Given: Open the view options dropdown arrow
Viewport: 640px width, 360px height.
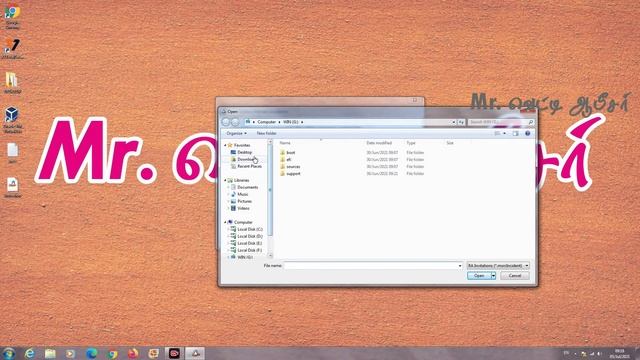Looking at the screenshot, I should coord(504,133).
